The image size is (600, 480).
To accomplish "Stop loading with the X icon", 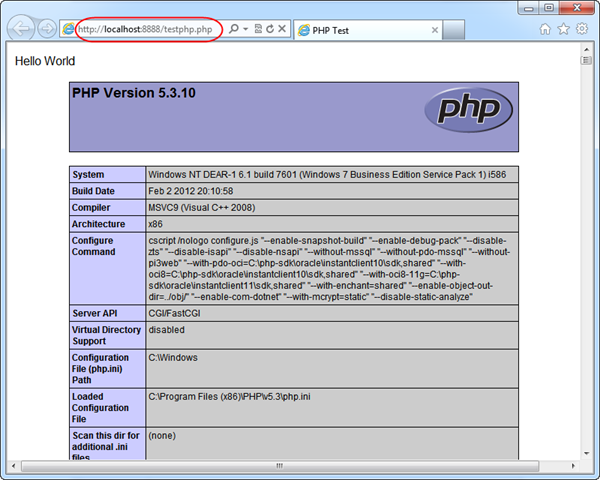I will click(282, 29).
